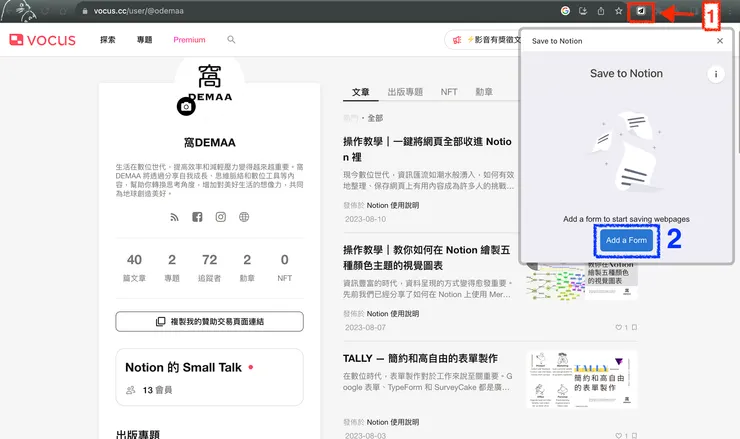This screenshot has width=740, height=439.
Task: Open article 教你如何在 Notion 繪製五種顏色主題的視覺圖表
Action: click(x=427, y=258)
